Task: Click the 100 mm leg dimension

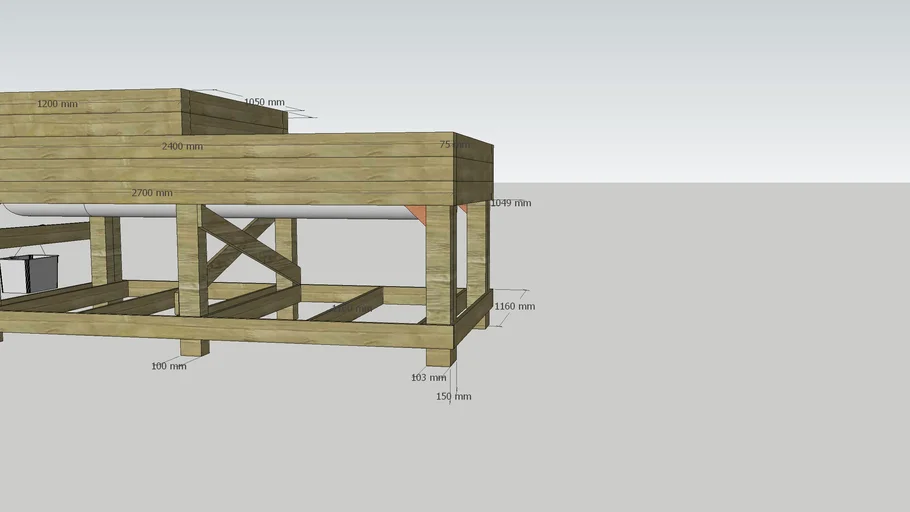Action: (169, 366)
